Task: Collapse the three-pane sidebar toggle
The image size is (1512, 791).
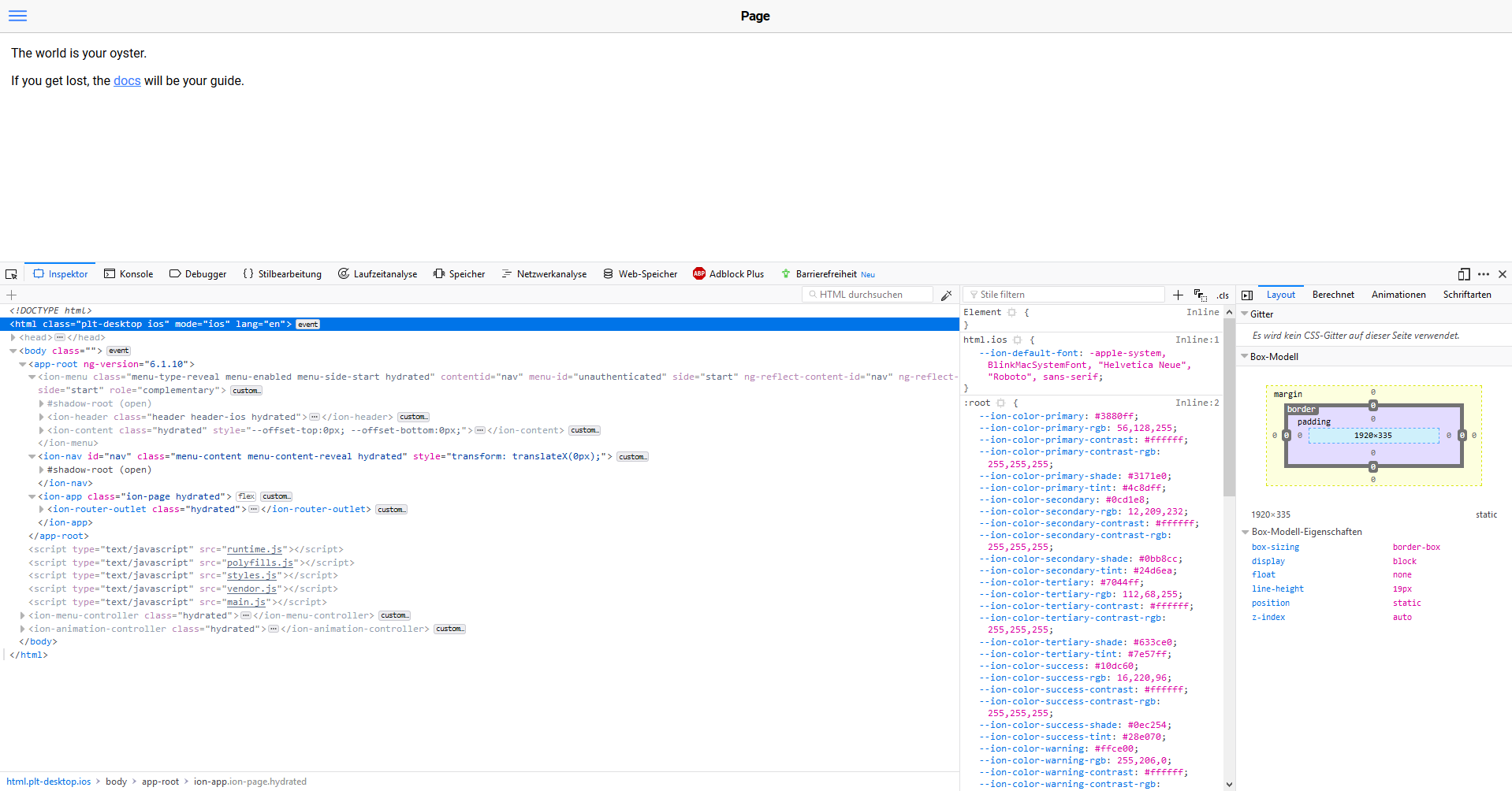Action: [x=1247, y=295]
